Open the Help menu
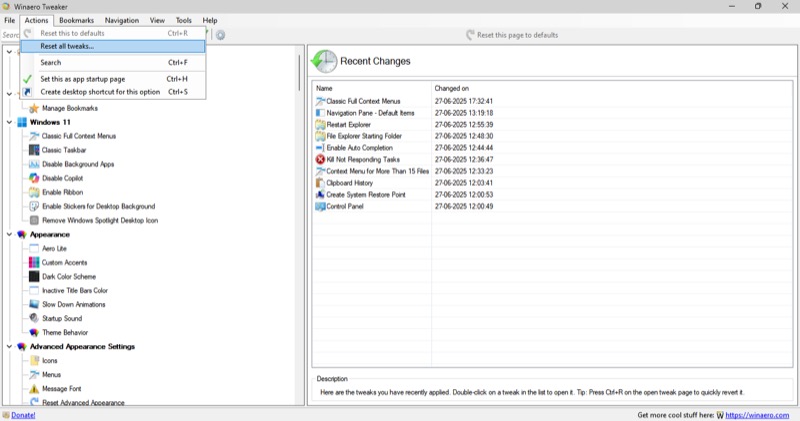Image resolution: width=800 pixels, height=421 pixels. [x=210, y=20]
